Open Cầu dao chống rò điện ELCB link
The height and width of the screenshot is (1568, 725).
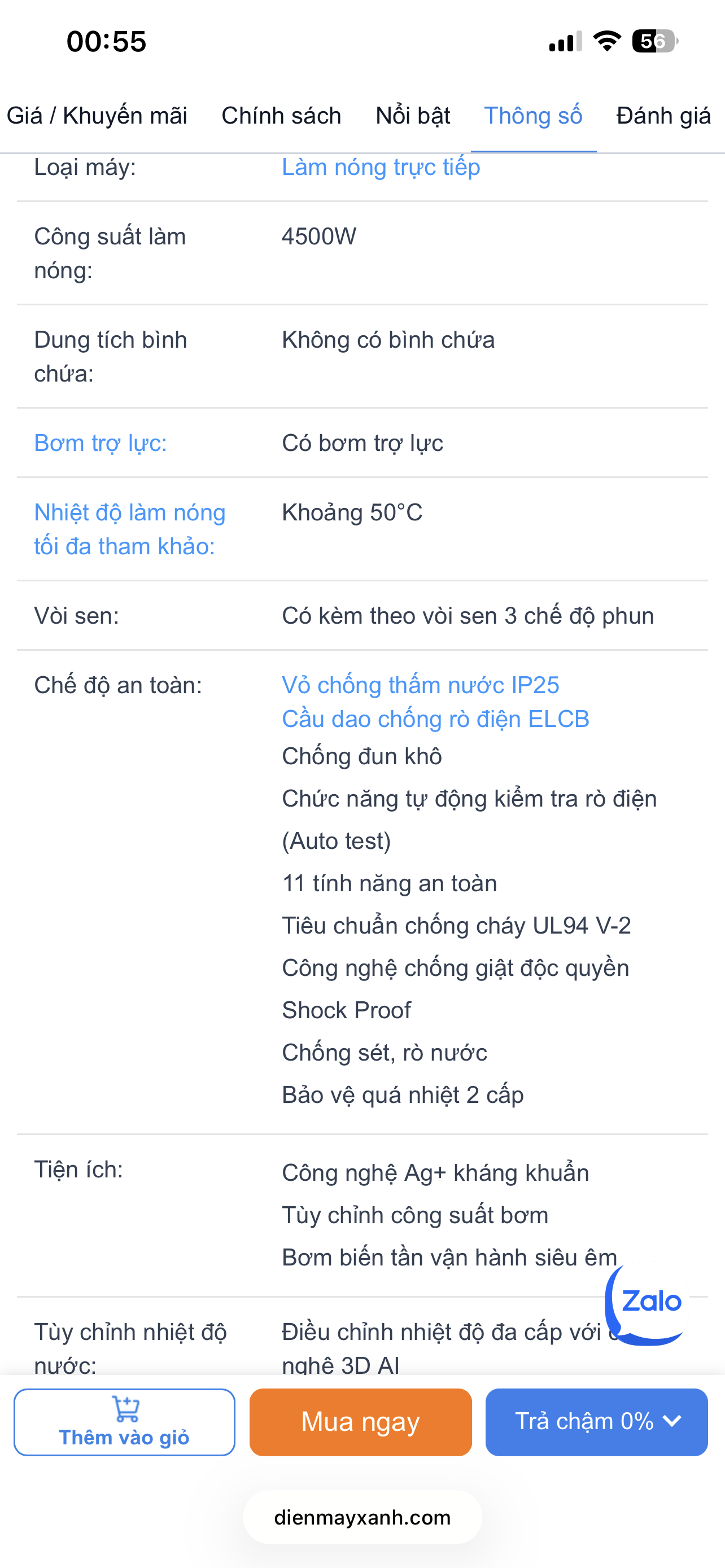point(435,719)
